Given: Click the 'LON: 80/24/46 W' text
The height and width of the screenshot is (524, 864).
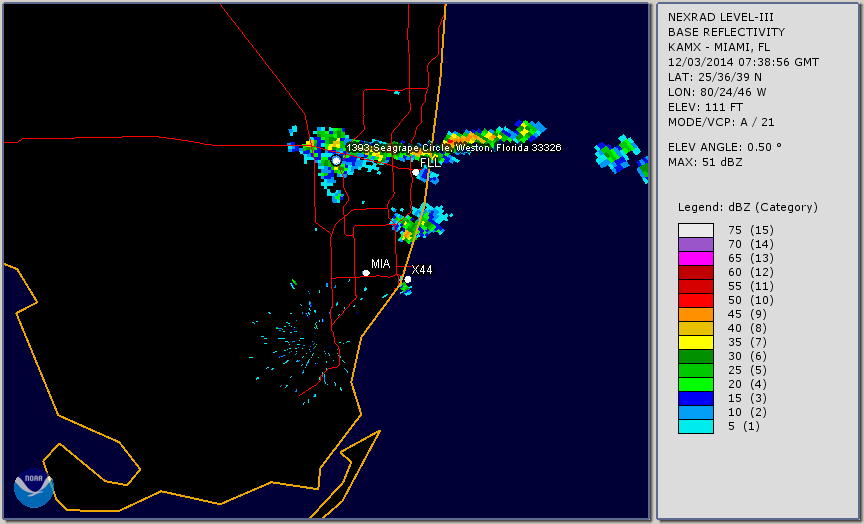Looking at the screenshot, I should click(x=717, y=92).
